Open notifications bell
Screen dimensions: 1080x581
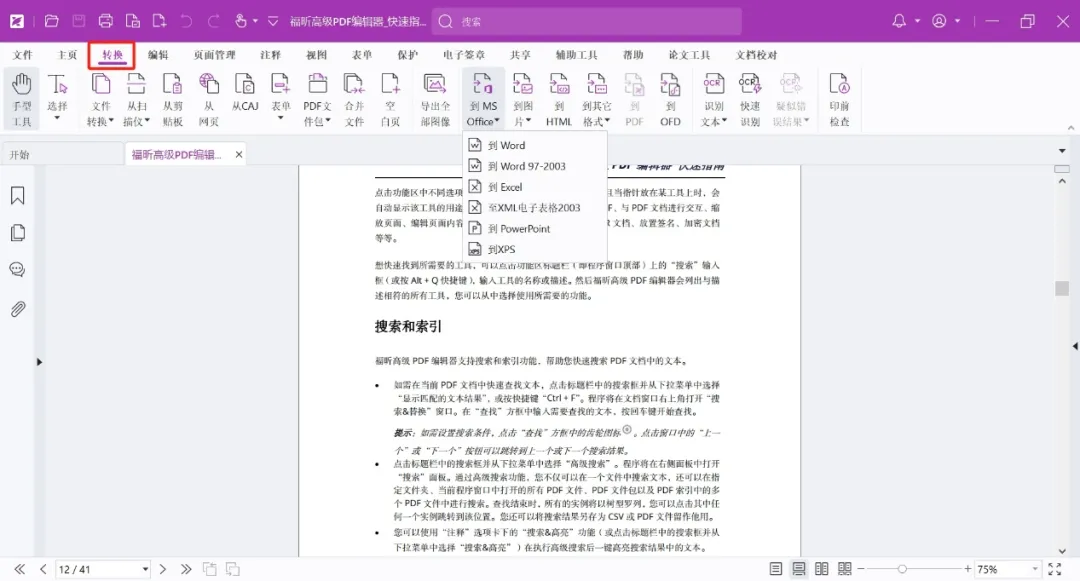899,21
